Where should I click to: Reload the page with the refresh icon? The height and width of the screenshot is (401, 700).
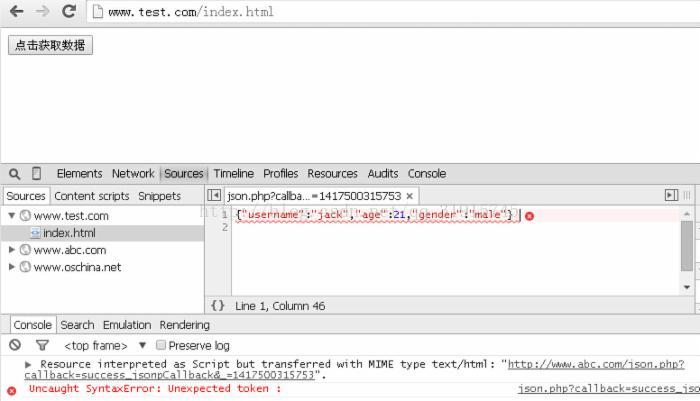click(x=69, y=11)
